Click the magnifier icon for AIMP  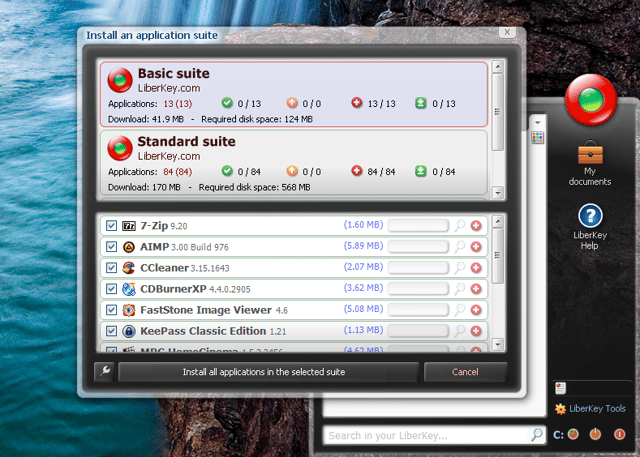[460, 246]
